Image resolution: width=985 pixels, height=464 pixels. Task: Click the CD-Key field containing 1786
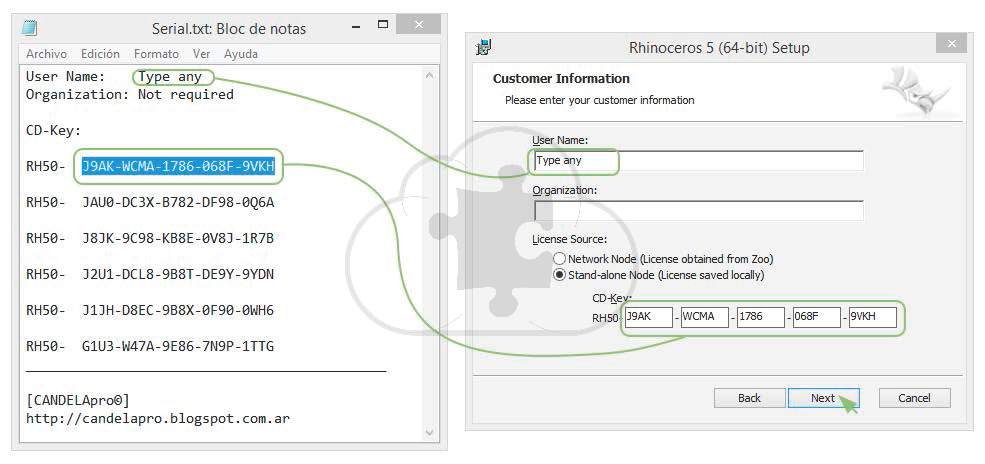click(x=761, y=317)
